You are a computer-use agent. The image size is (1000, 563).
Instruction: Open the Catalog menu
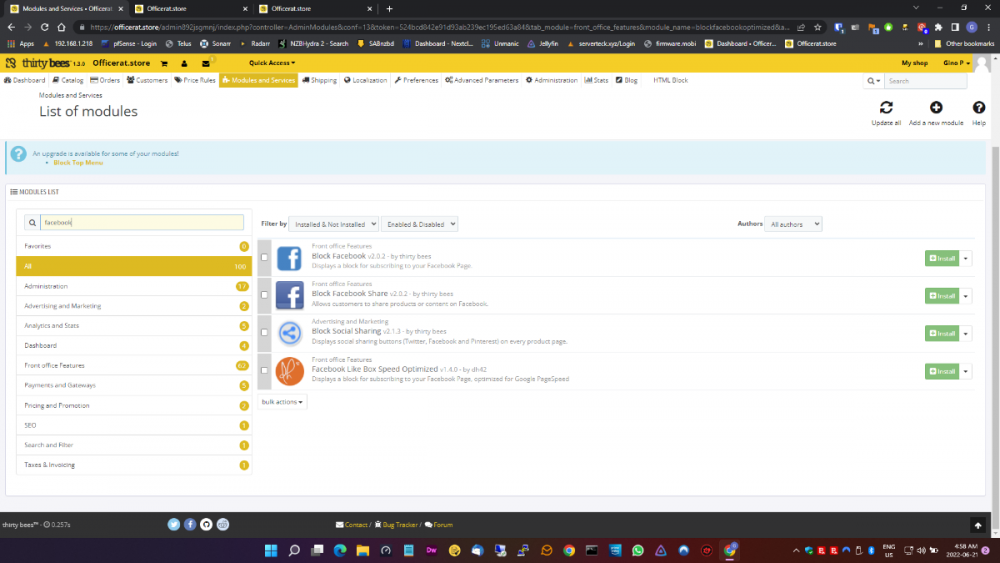coord(69,80)
